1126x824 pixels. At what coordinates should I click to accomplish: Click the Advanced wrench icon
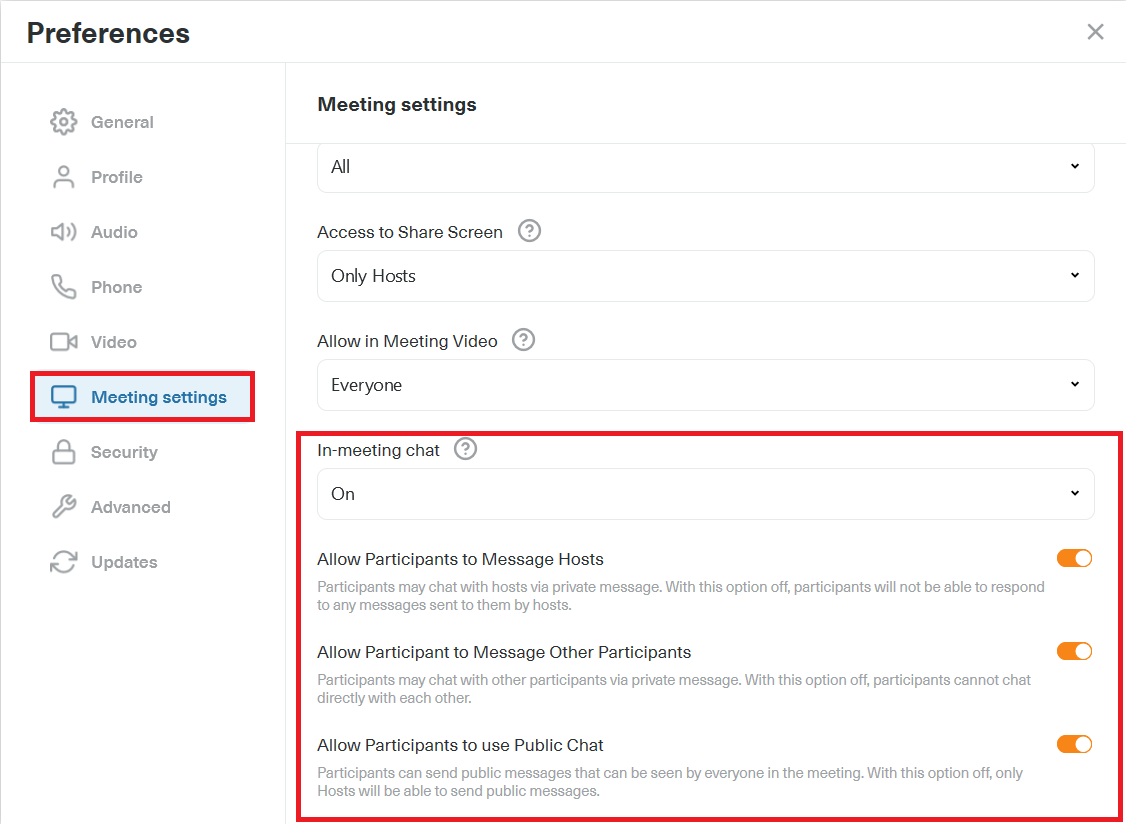[x=63, y=507]
